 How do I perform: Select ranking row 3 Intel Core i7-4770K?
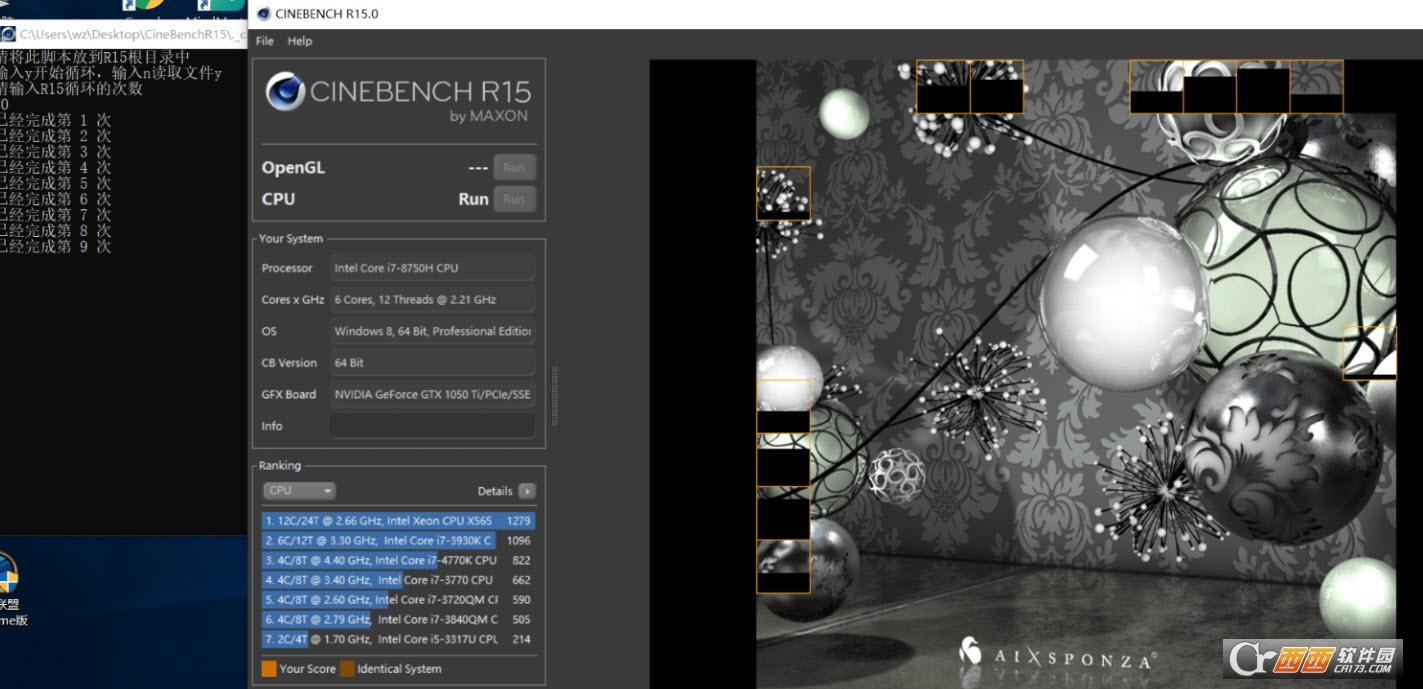pos(398,560)
